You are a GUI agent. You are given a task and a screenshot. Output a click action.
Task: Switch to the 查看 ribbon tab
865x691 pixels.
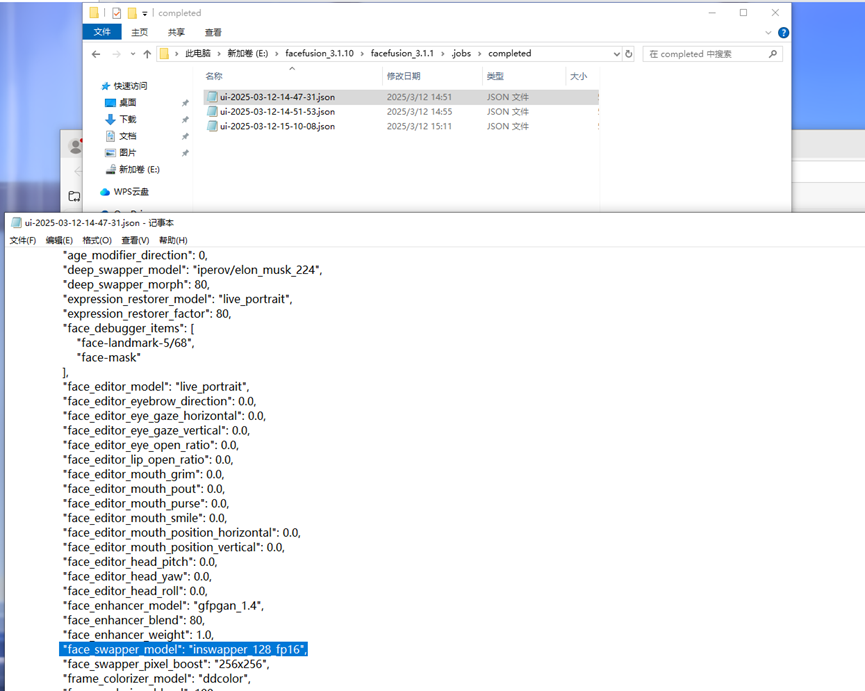(213, 32)
